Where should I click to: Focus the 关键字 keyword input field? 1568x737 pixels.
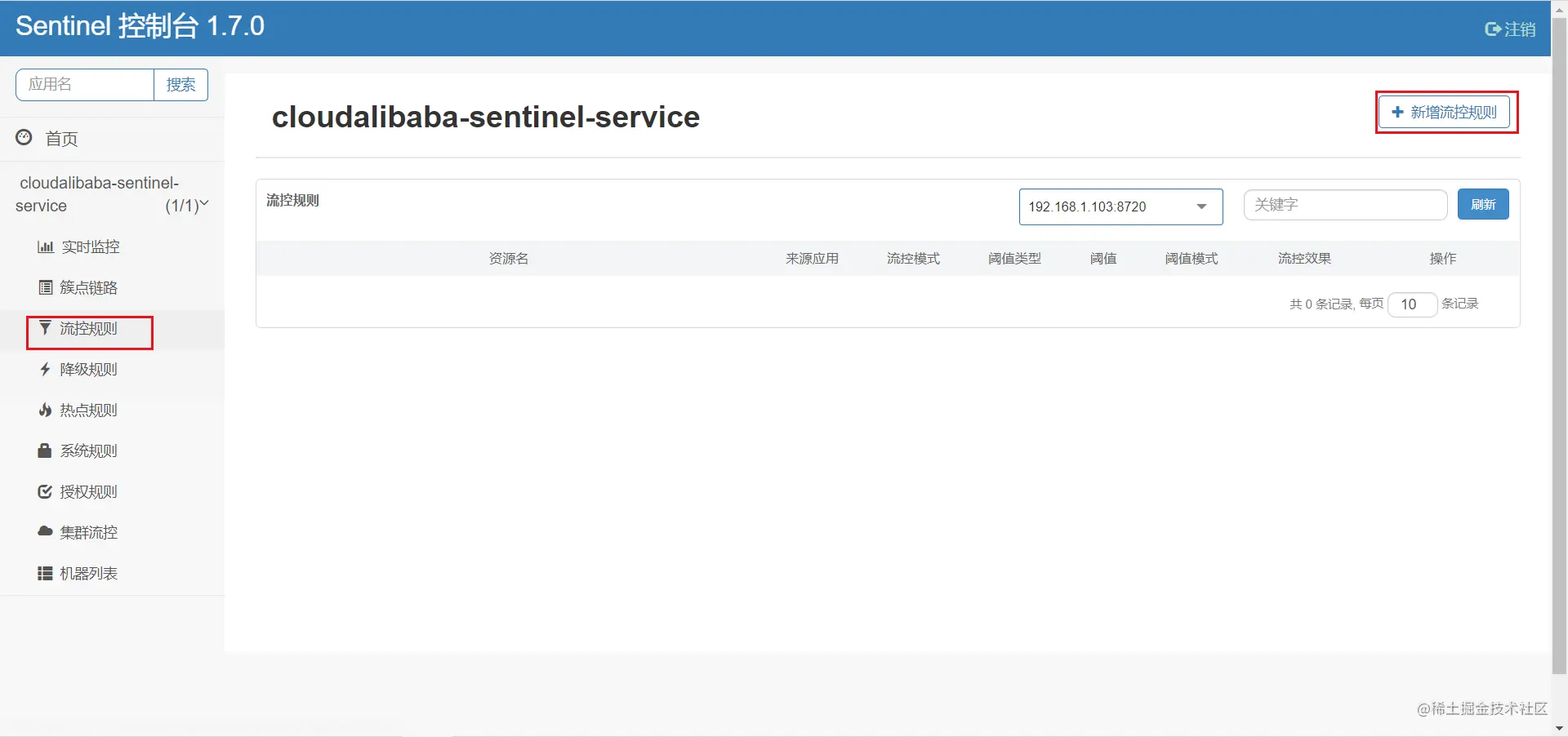point(1345,205)
